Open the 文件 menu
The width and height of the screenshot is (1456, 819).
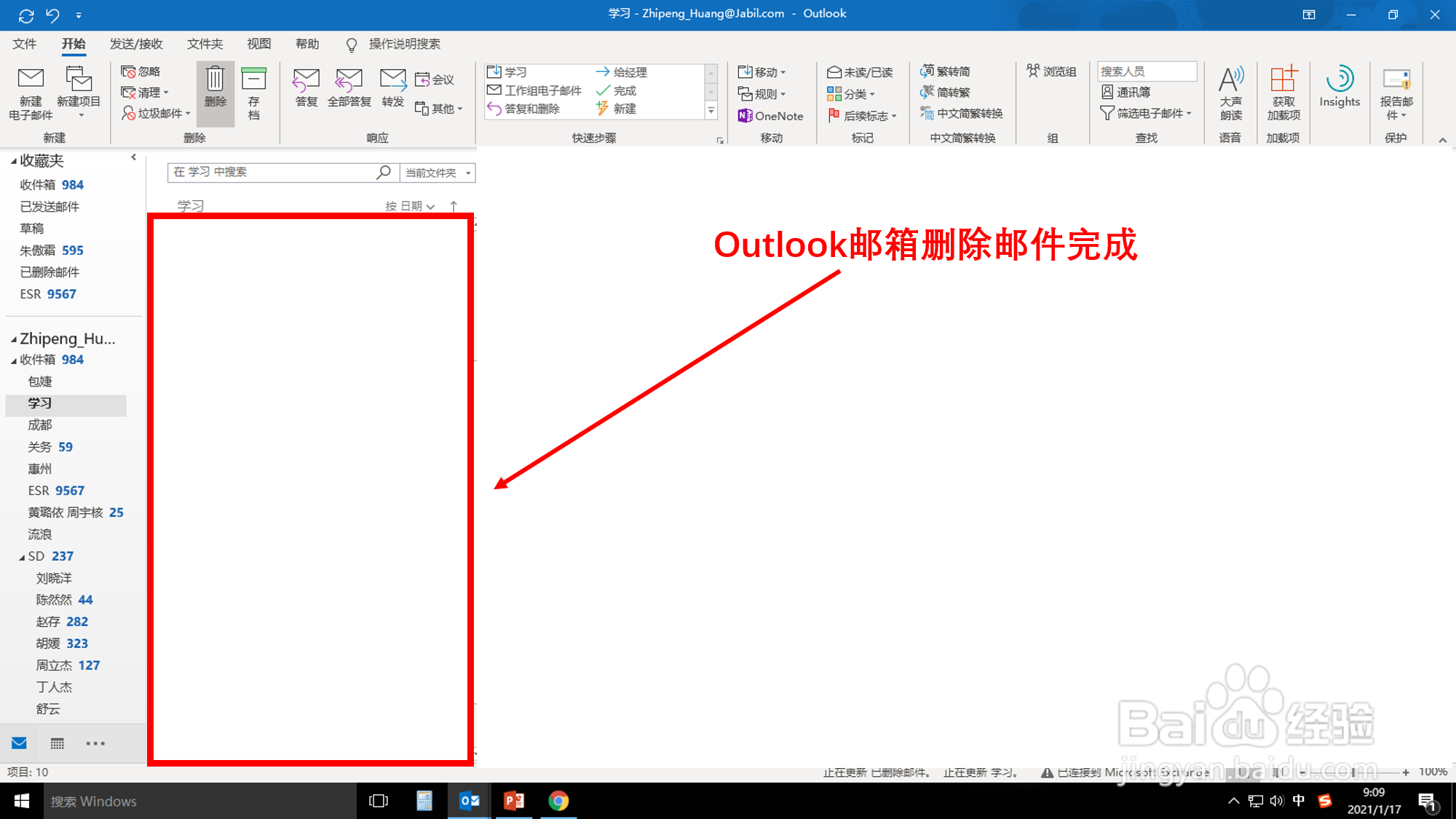24,44
